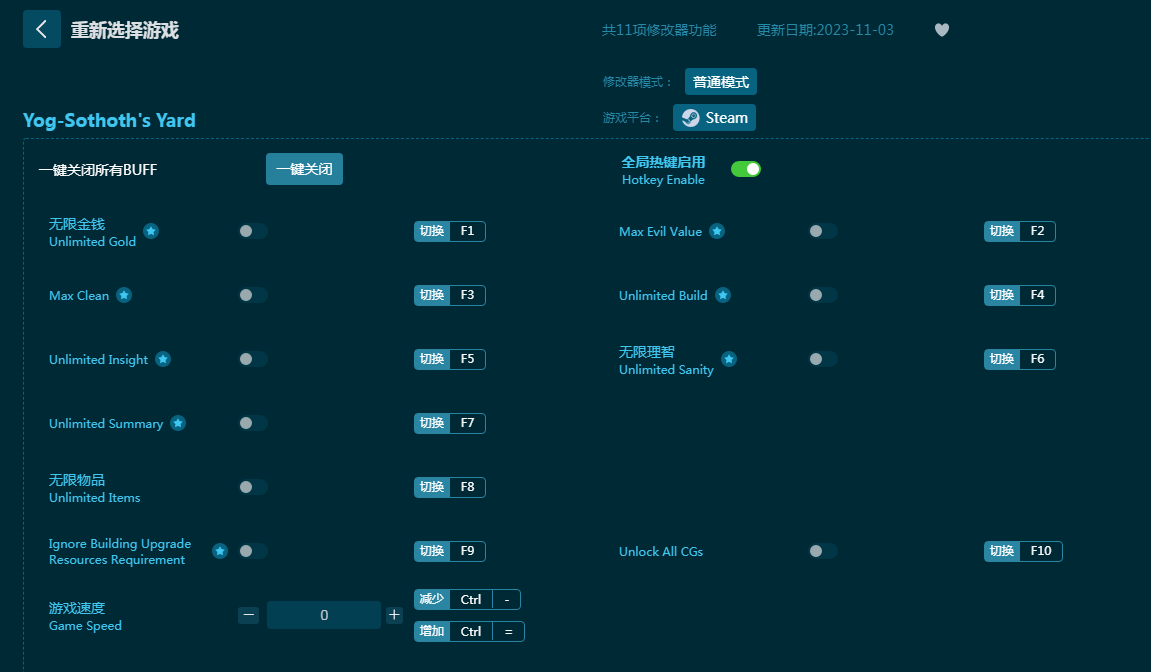Image resolution: width=1151 pixels, height=672 pixels.
Task: Click the star icon beside Unlimited Gold
Action: pyautogui.click(x=151, y=231)
